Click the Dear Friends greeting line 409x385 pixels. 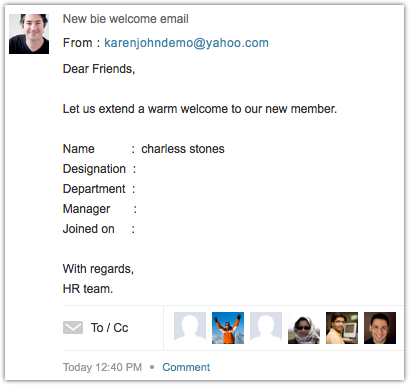tap(99, 69)
